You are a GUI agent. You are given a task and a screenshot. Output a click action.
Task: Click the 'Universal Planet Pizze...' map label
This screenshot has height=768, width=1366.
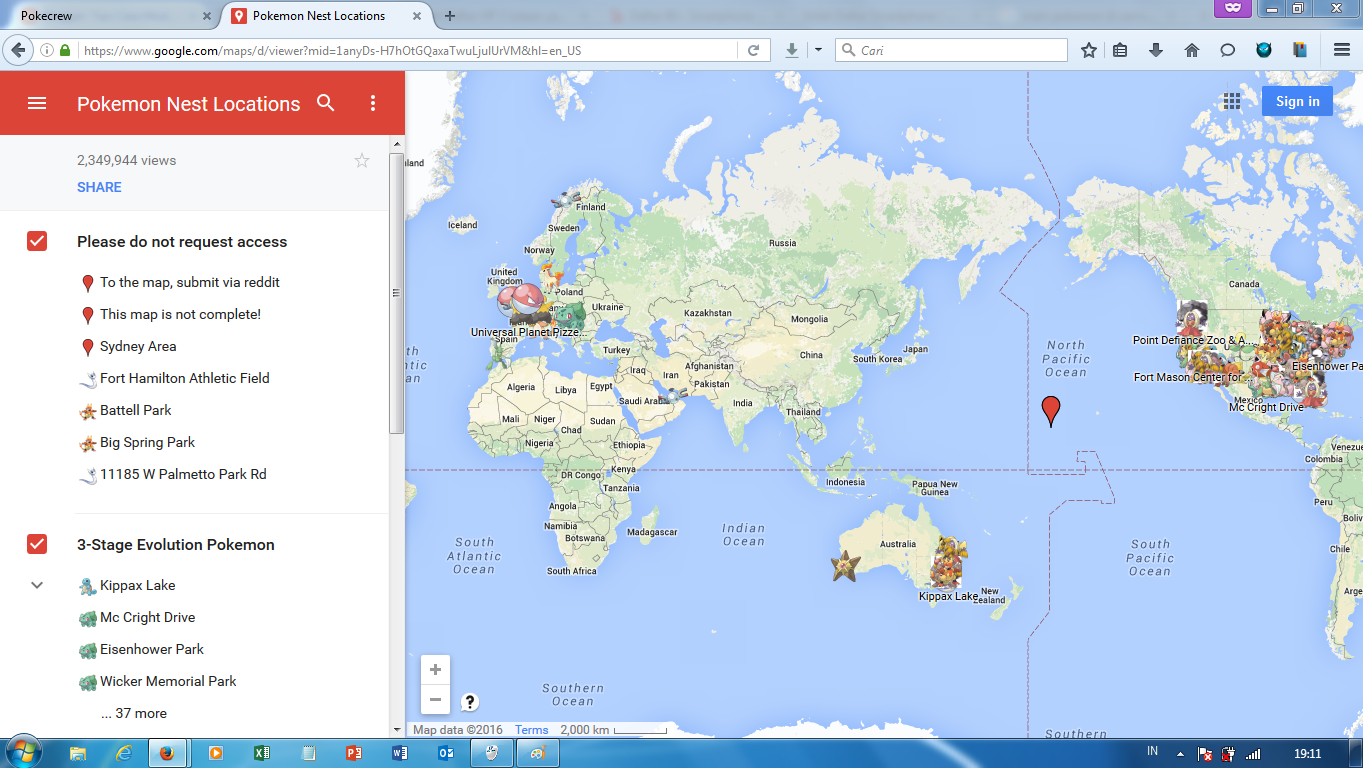(528, 332)
